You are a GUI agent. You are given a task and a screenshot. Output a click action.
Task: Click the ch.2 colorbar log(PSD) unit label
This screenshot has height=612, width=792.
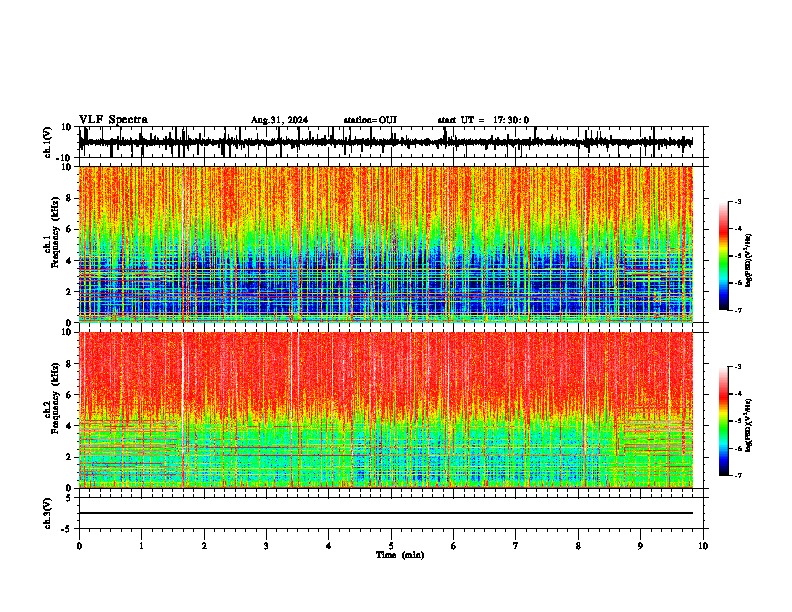point(749,425)
